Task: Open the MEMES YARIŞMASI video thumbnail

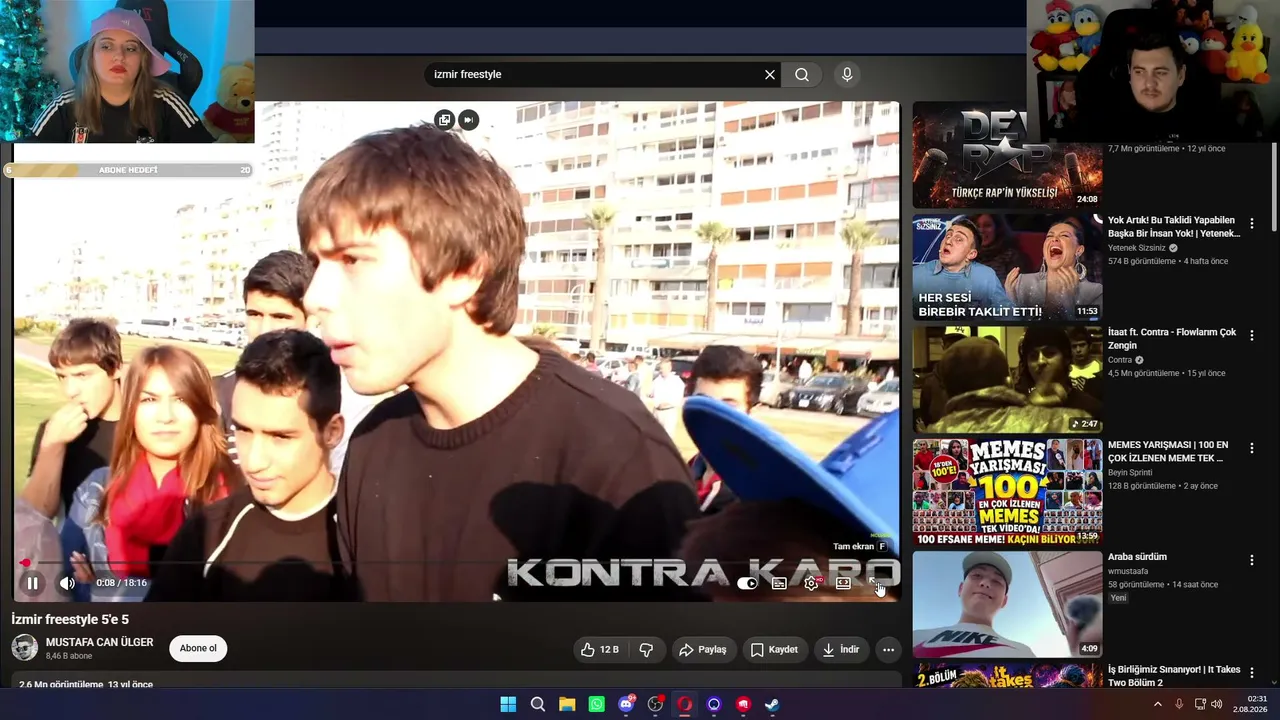Action: click(1007, 492)
